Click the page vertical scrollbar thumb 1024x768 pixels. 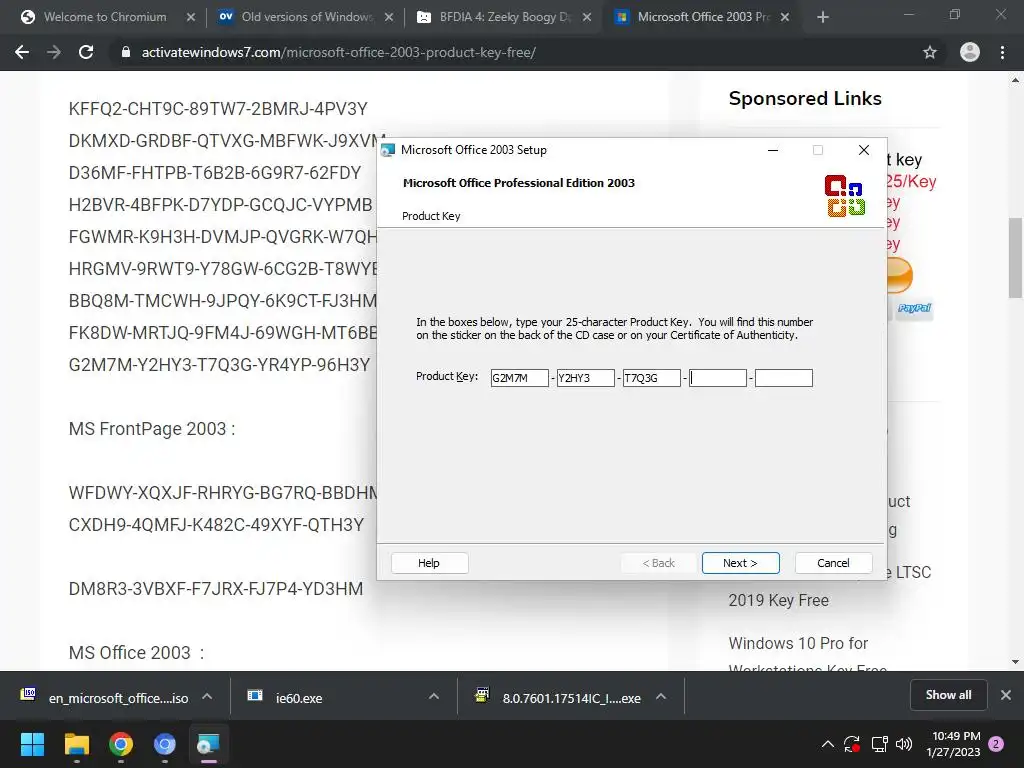1015,258
